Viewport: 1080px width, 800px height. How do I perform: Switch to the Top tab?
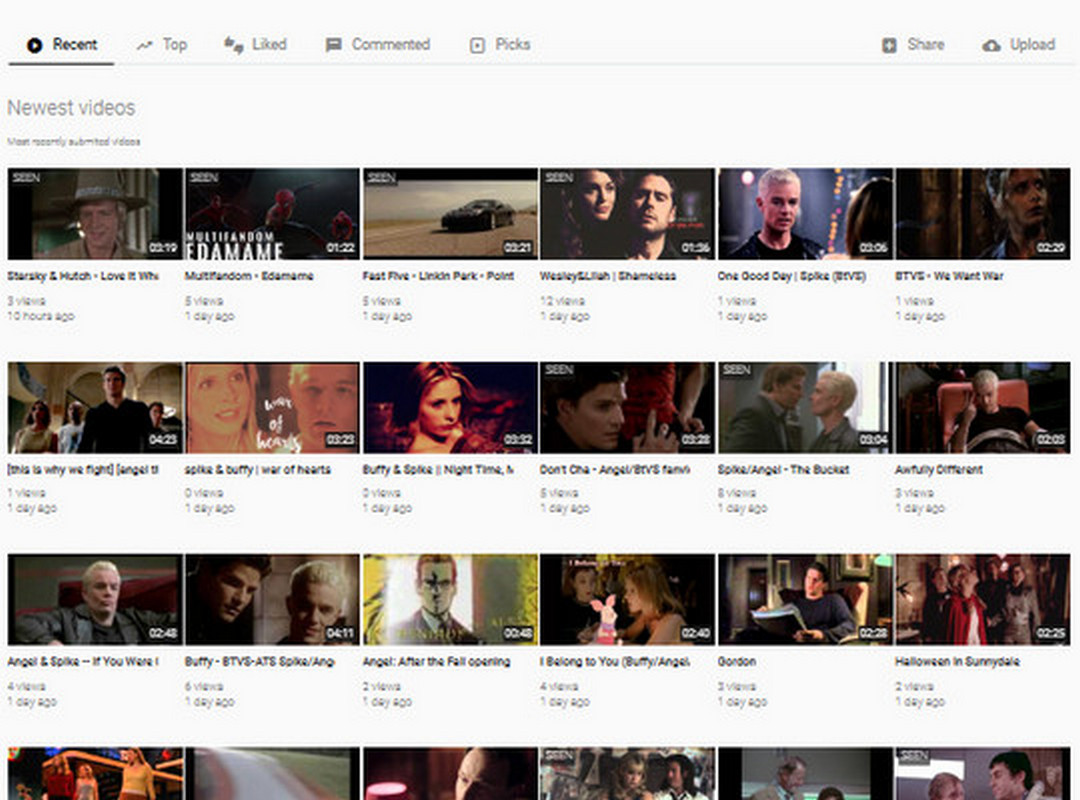coord(174,45)
